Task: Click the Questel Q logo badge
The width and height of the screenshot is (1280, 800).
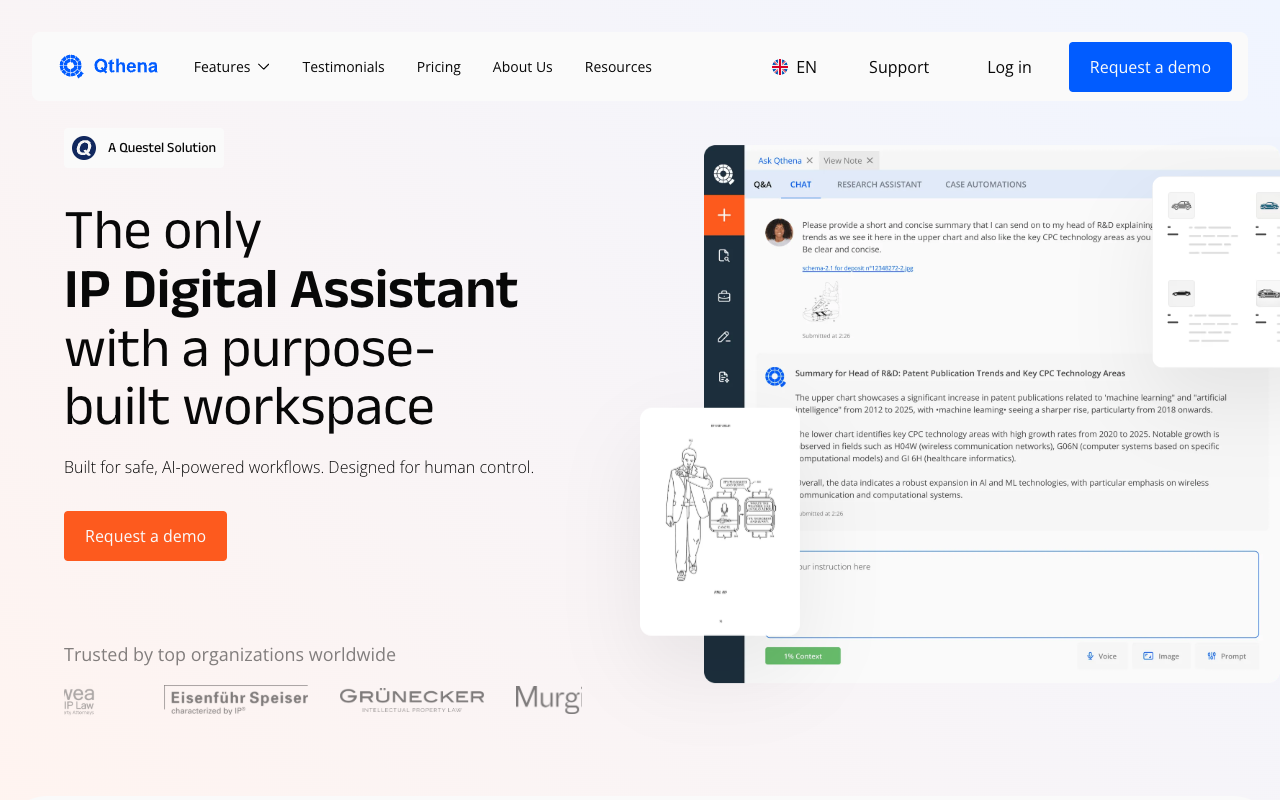Action: 84,148
